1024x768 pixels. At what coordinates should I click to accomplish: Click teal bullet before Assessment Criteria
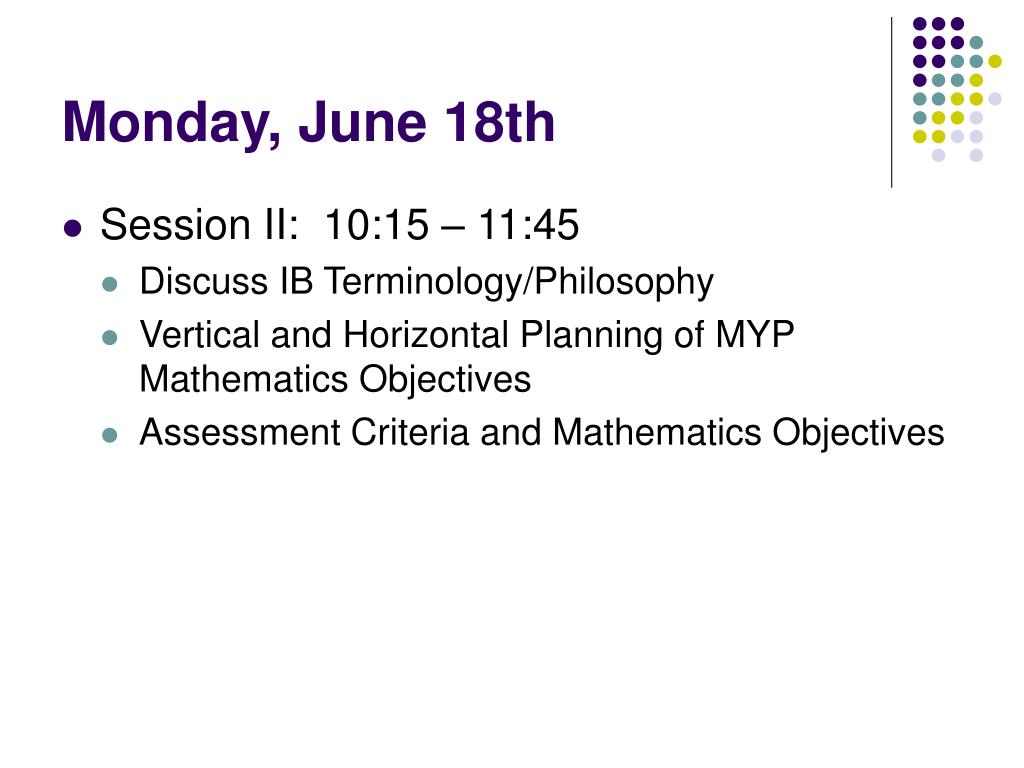(x=110, y=435)
